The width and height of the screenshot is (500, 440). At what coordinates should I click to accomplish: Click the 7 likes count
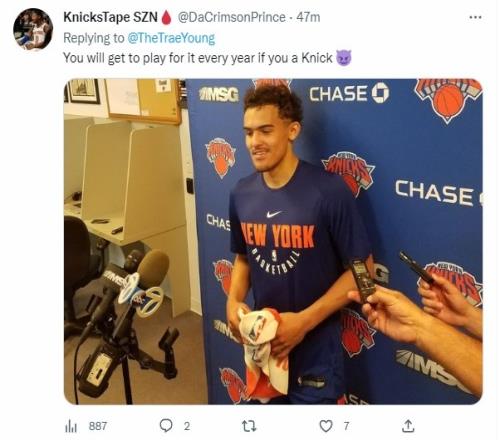(x=346, y=426)
